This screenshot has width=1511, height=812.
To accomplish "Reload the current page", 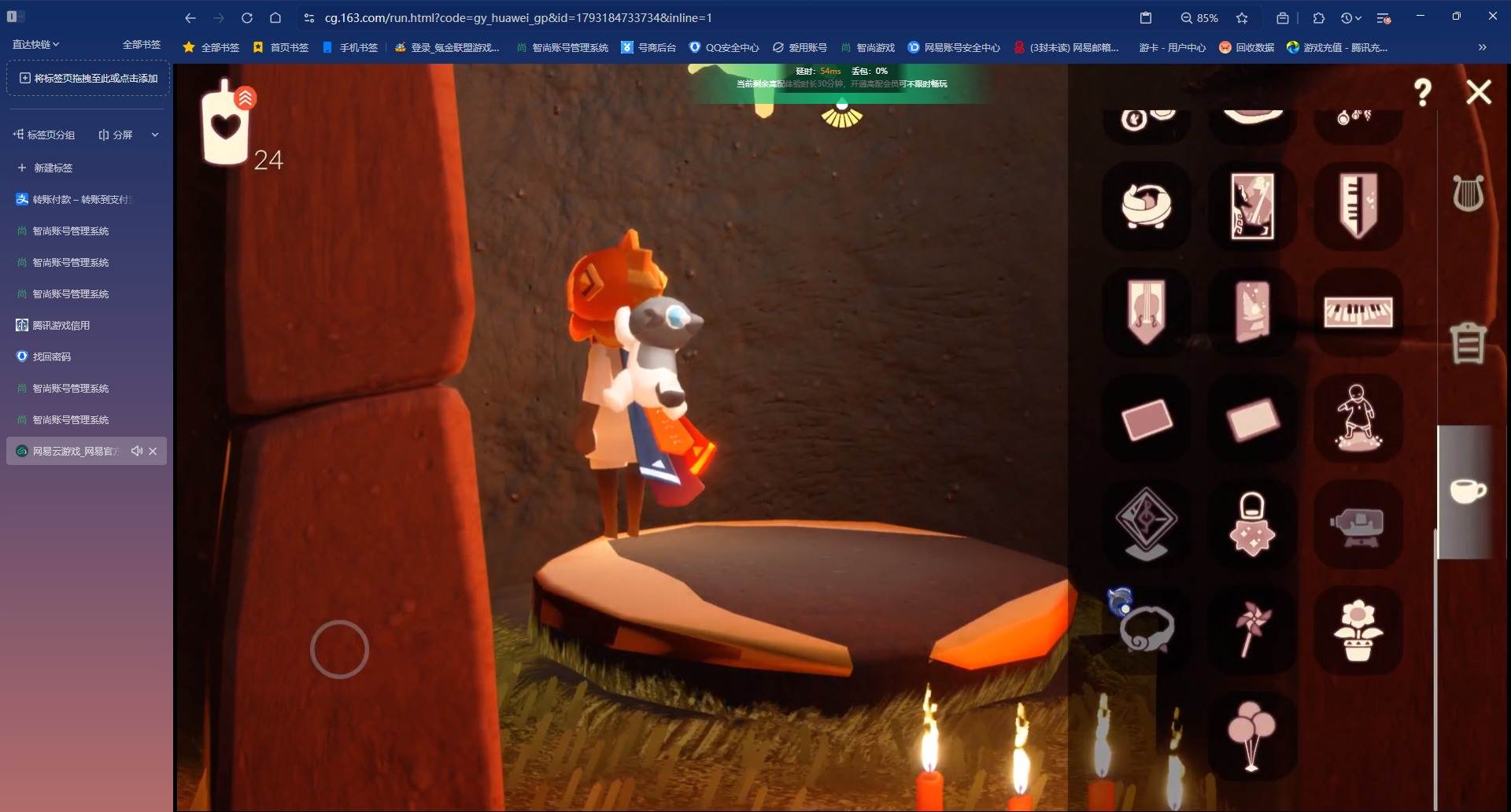I will pyautogui.click(x=247, y=17).
